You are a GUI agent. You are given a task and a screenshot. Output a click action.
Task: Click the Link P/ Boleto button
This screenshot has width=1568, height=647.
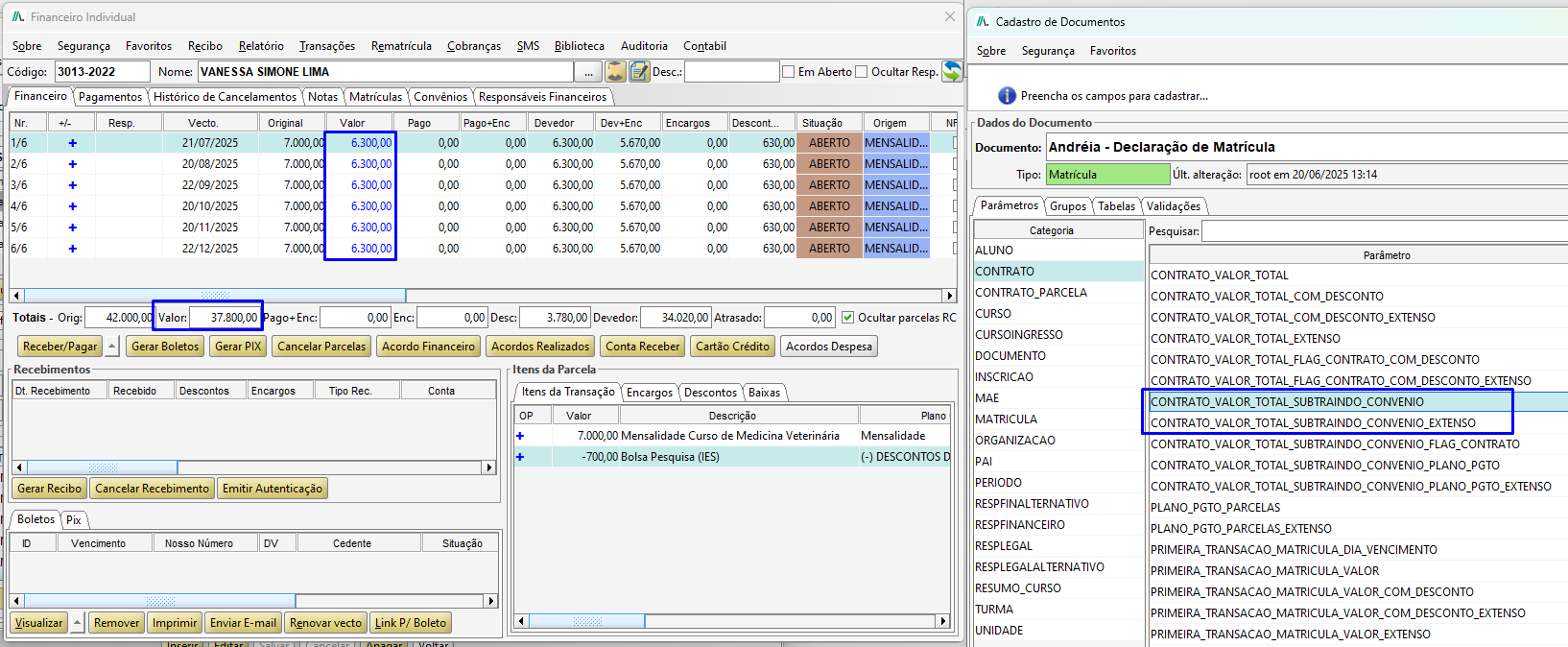(x=411, y=623)
